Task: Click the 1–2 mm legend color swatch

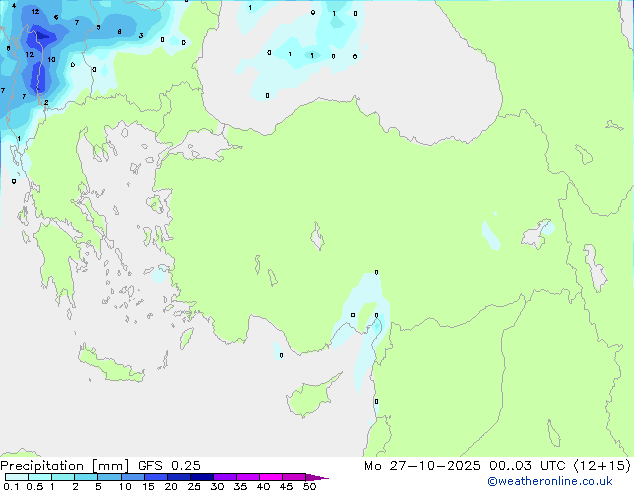Action: click(x=63, y=477)
